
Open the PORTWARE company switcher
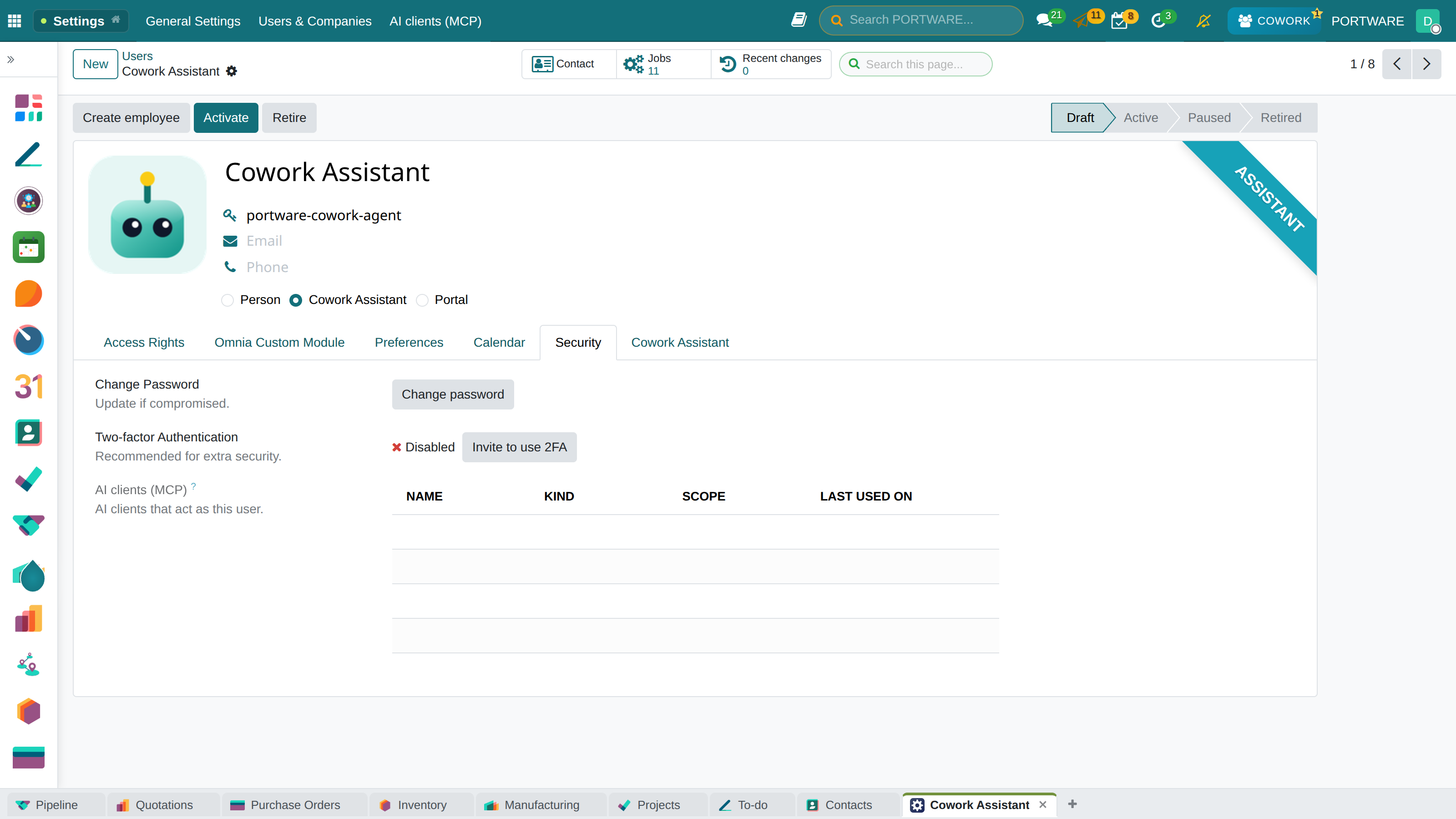coord(1367,21)
